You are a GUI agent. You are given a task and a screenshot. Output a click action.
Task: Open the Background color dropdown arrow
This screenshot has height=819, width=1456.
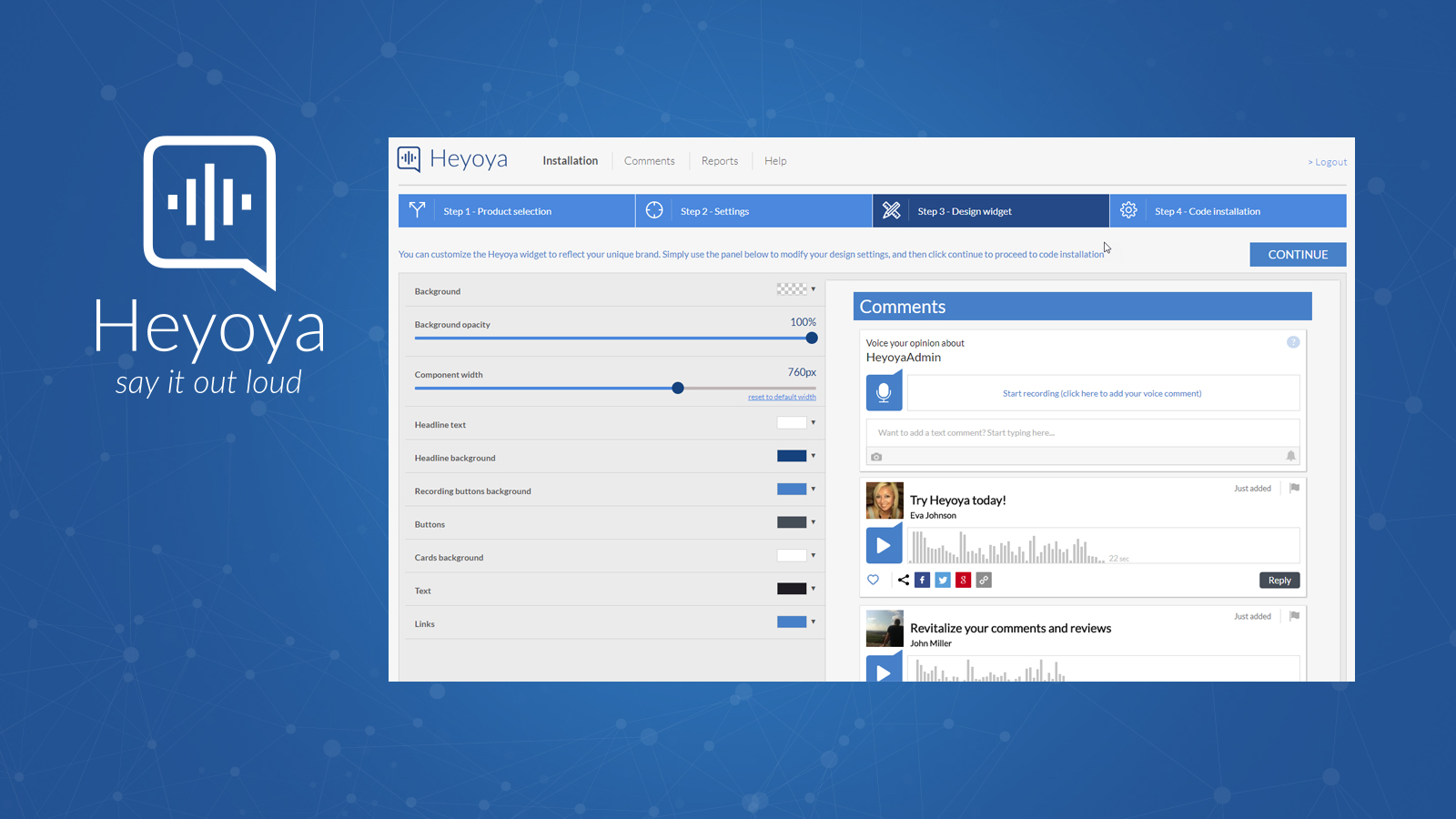tap(814, 289)
